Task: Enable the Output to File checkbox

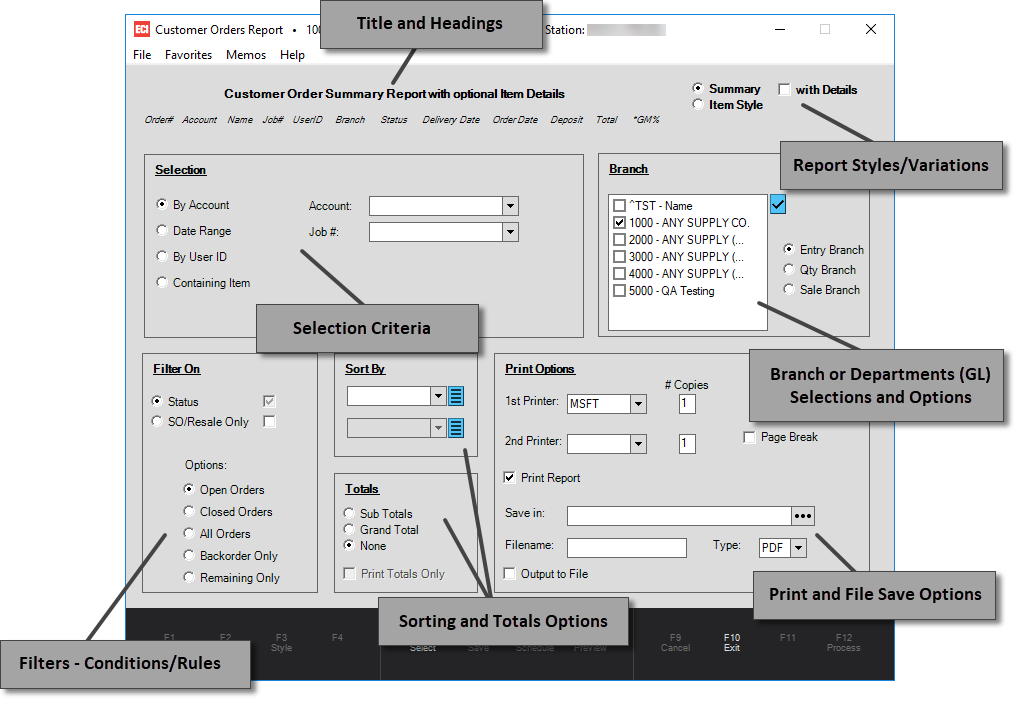Action: pyautogui.click(x=510, y=573)
